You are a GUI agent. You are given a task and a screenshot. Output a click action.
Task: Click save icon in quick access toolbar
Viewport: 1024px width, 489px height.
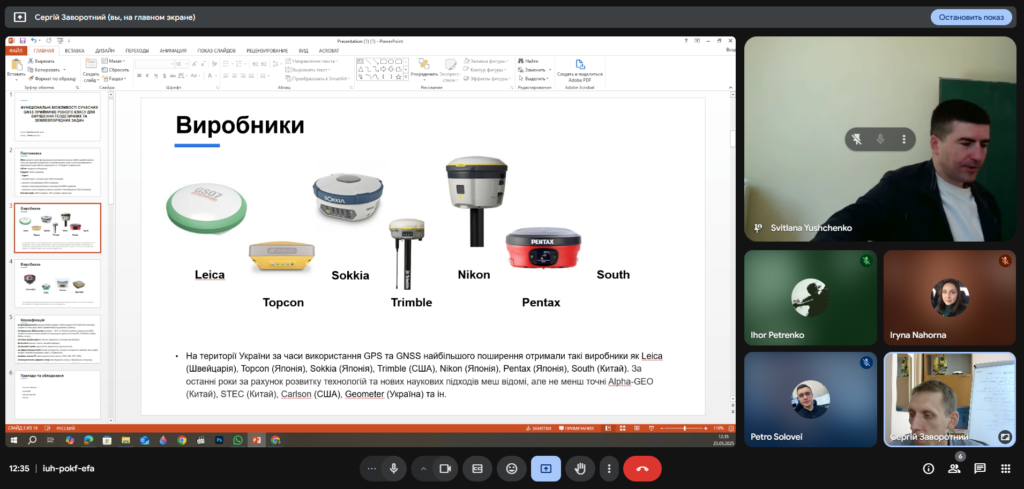coord(22,40)
